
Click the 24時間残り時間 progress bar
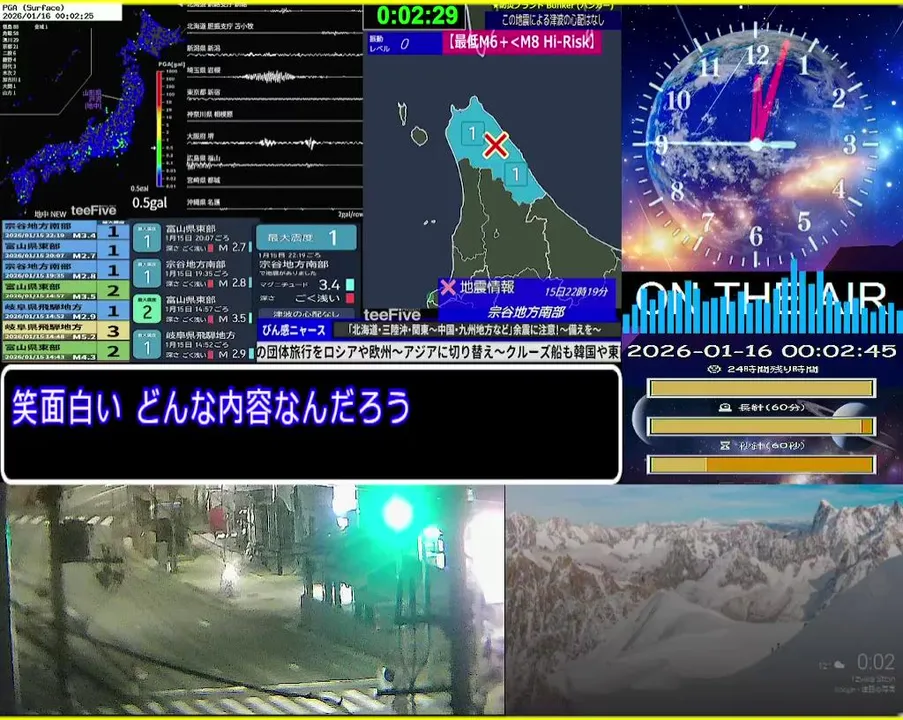pyautogui.click(x=761, y=388)
